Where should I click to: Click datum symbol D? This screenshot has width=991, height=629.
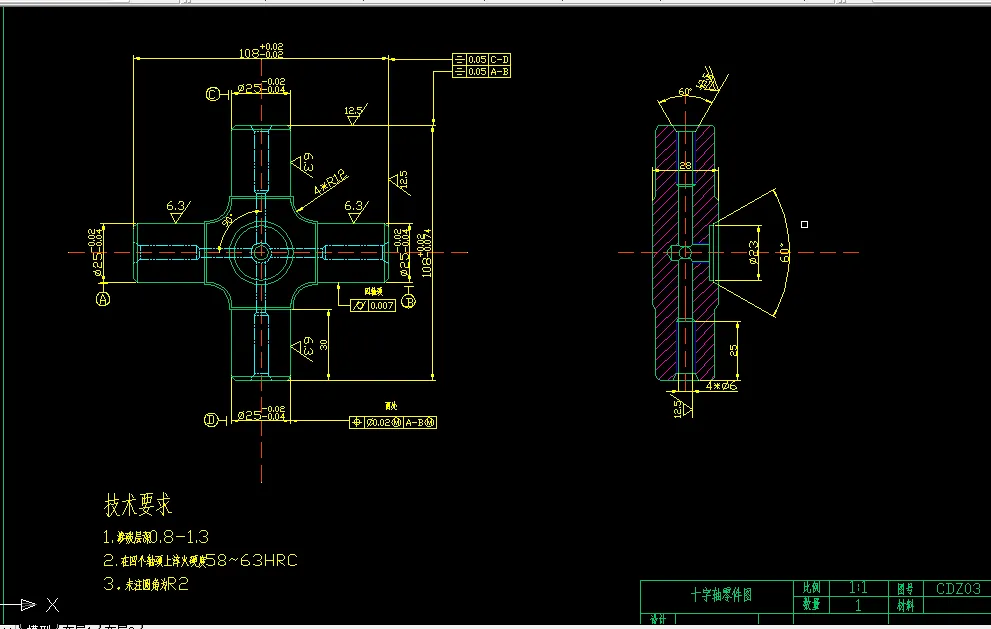(211, 420)
